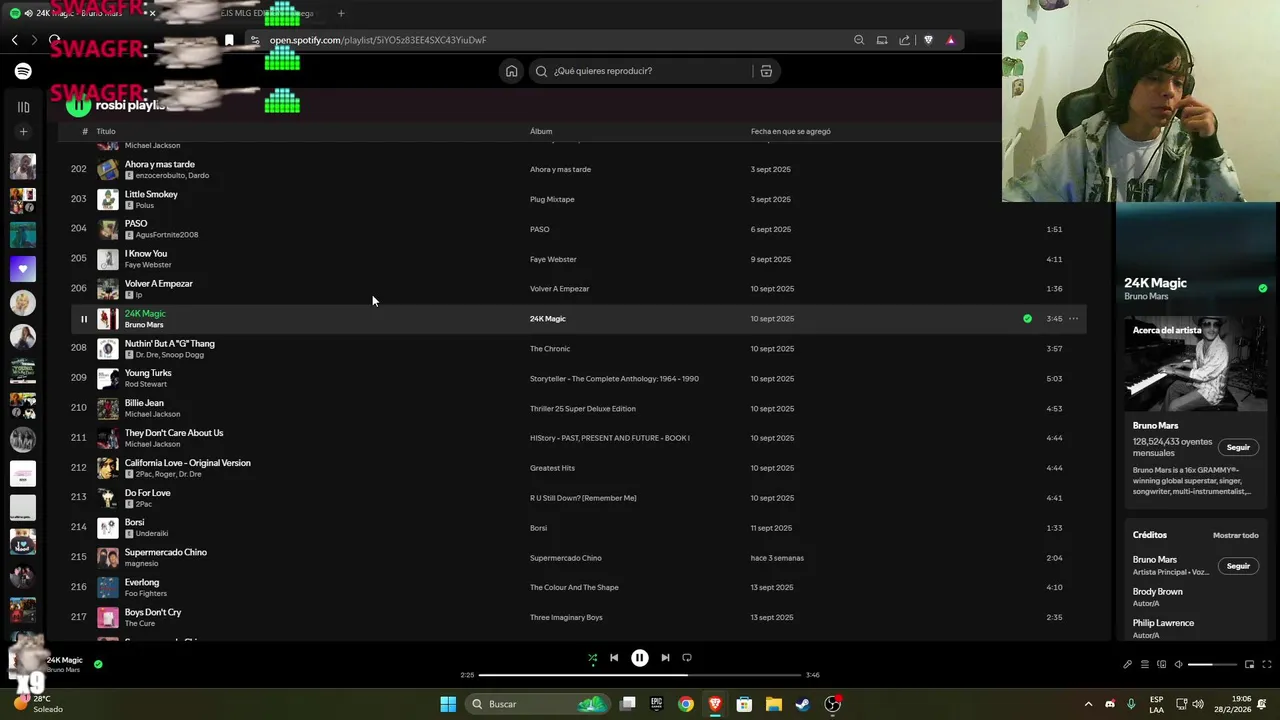Open Rod Stewart artist link
Image resolution: width=1280 pixels, height=720 pixels.
click(x=146, y=384)
